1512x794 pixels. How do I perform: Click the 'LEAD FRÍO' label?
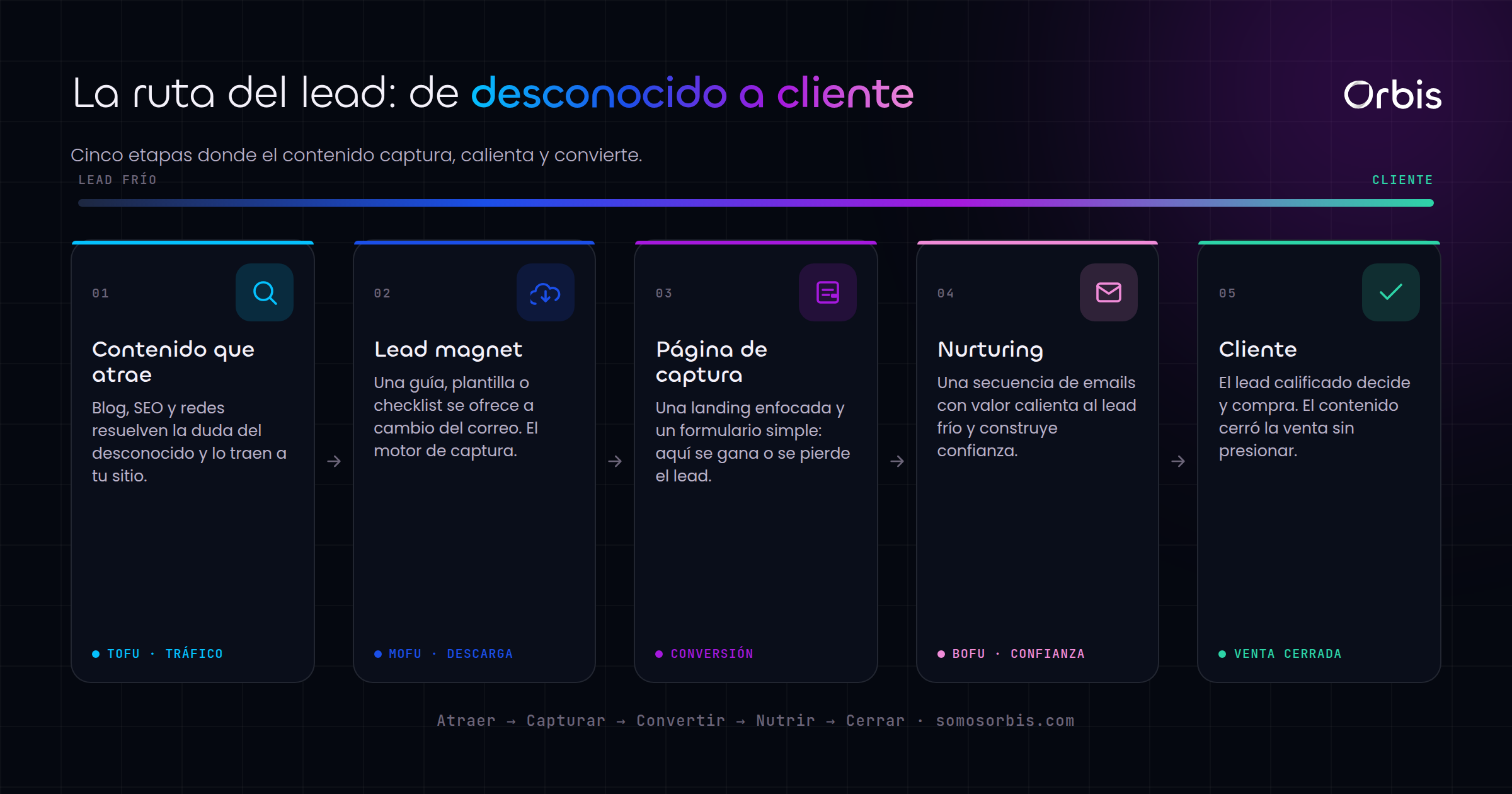117,180
